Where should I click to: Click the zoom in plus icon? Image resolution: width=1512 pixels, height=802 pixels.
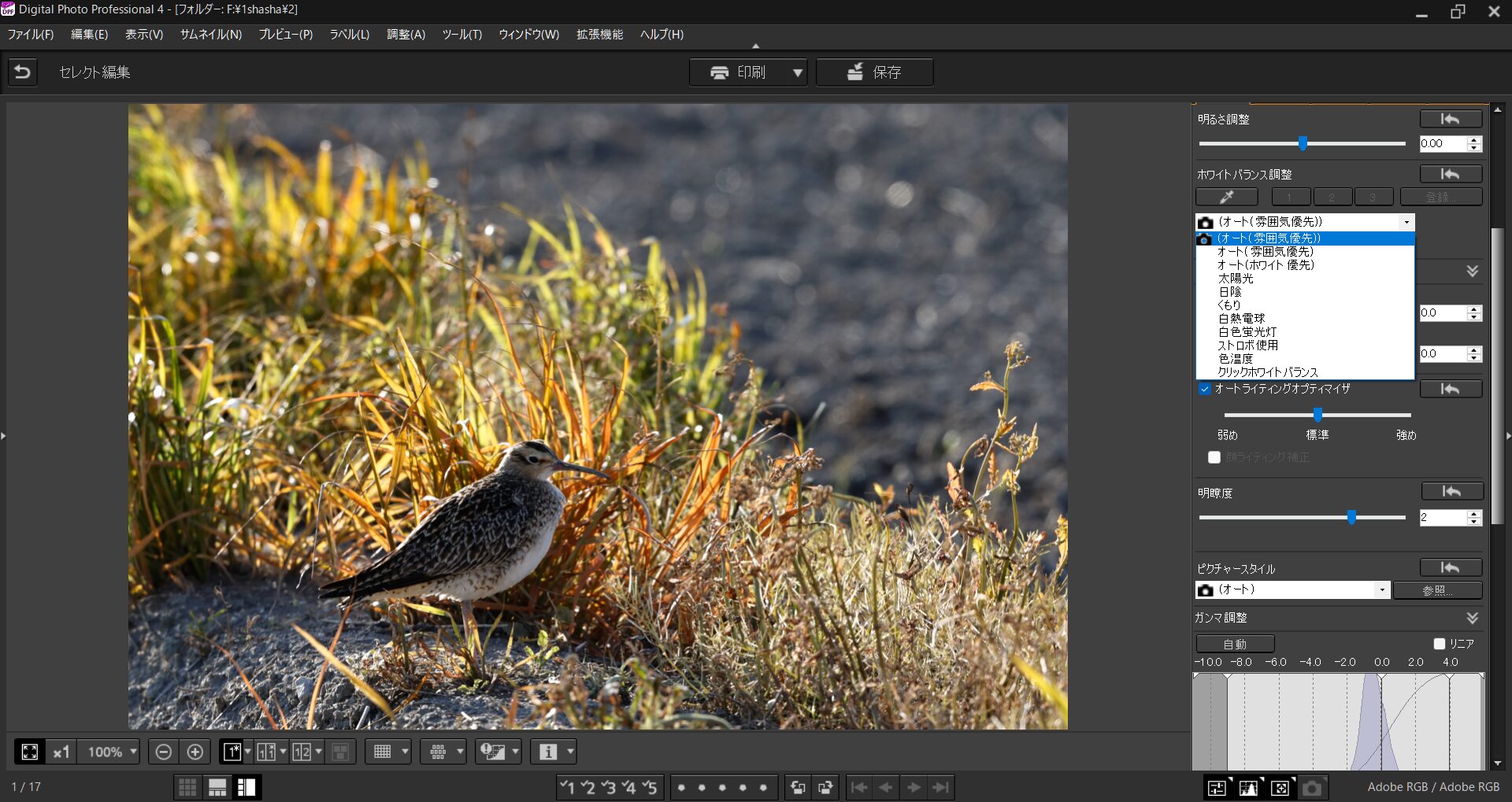pos(195,752)
